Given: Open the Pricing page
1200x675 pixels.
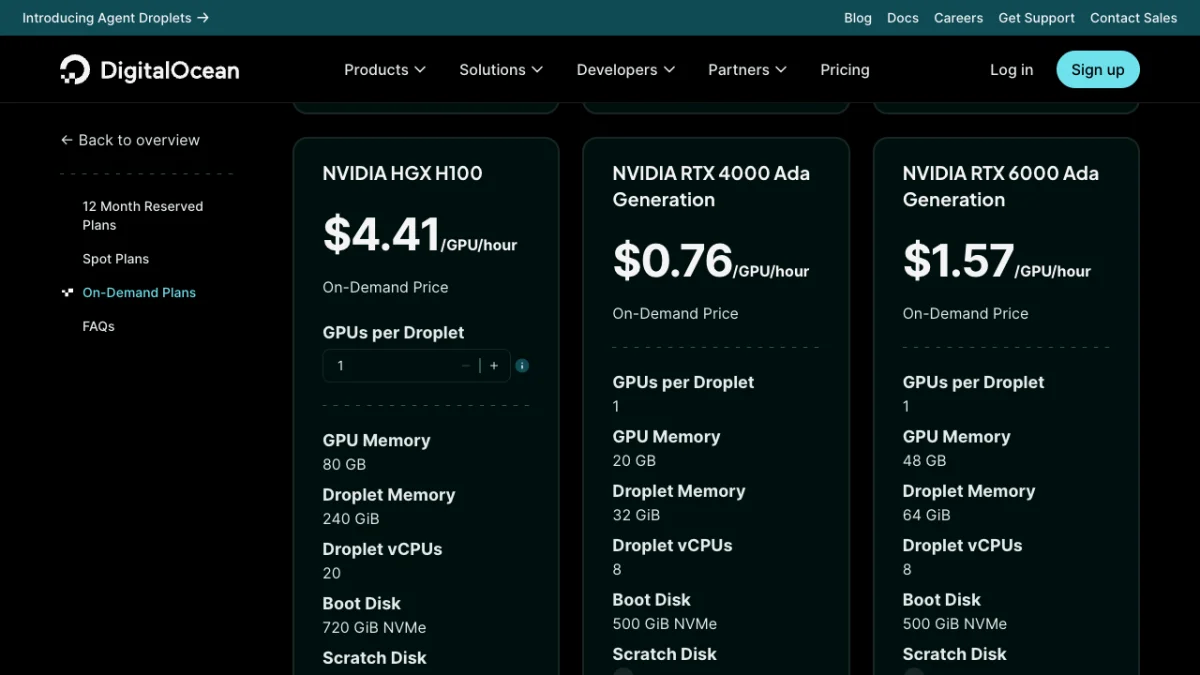Looking at the screenshot, I should (x=845, y=70).
